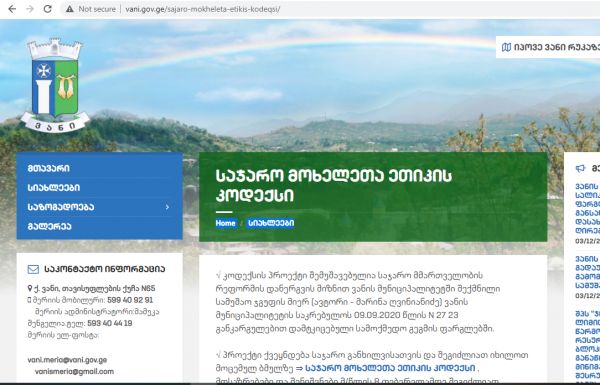Open the სიახლეები menu item in the blue sidebar
The width and height of the screenshot is (600, 385).
[54, 188]
